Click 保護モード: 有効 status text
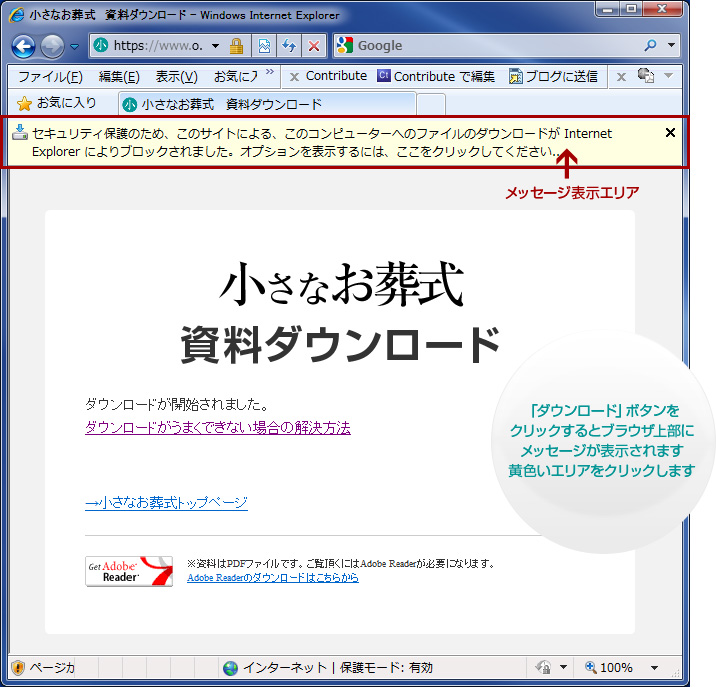Image resolution: width=716 pixels, height=687 pixels. pos(386,668)
